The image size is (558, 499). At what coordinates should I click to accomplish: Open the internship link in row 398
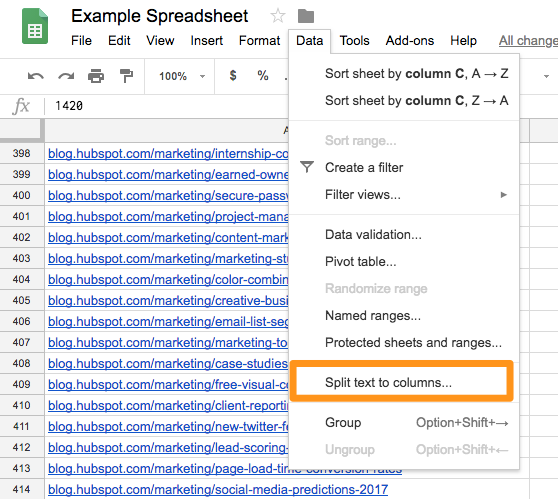[x=168, y=153]
